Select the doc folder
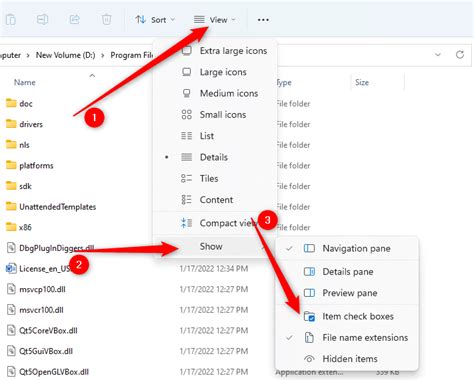Viewport: 474px width, 380px height. 19,103
